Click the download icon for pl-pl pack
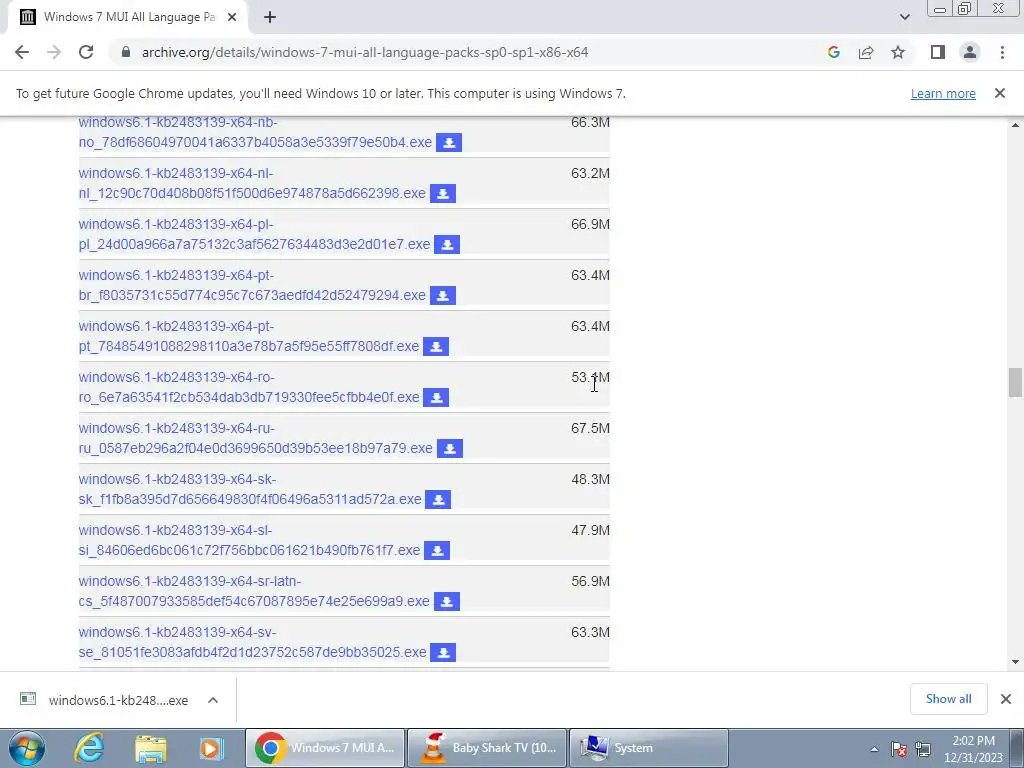1024x768 pixels. pos(447,244)
